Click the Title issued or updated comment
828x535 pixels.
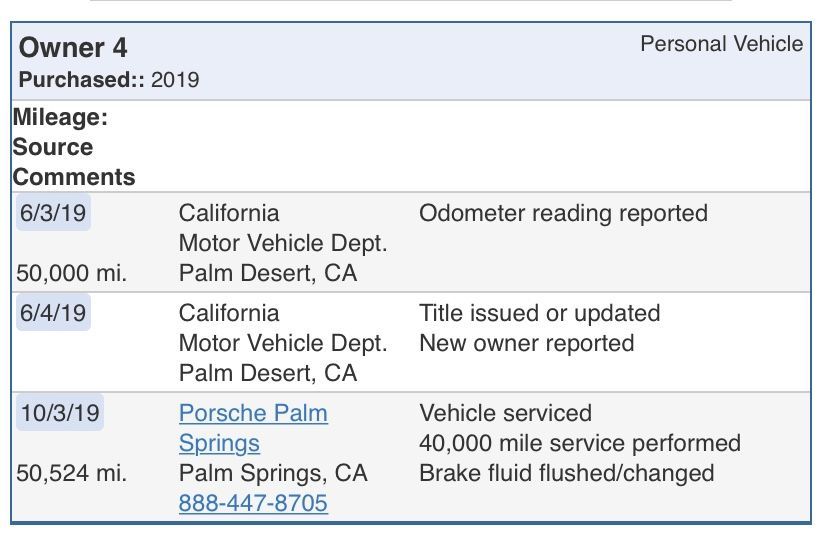[539, 313]
